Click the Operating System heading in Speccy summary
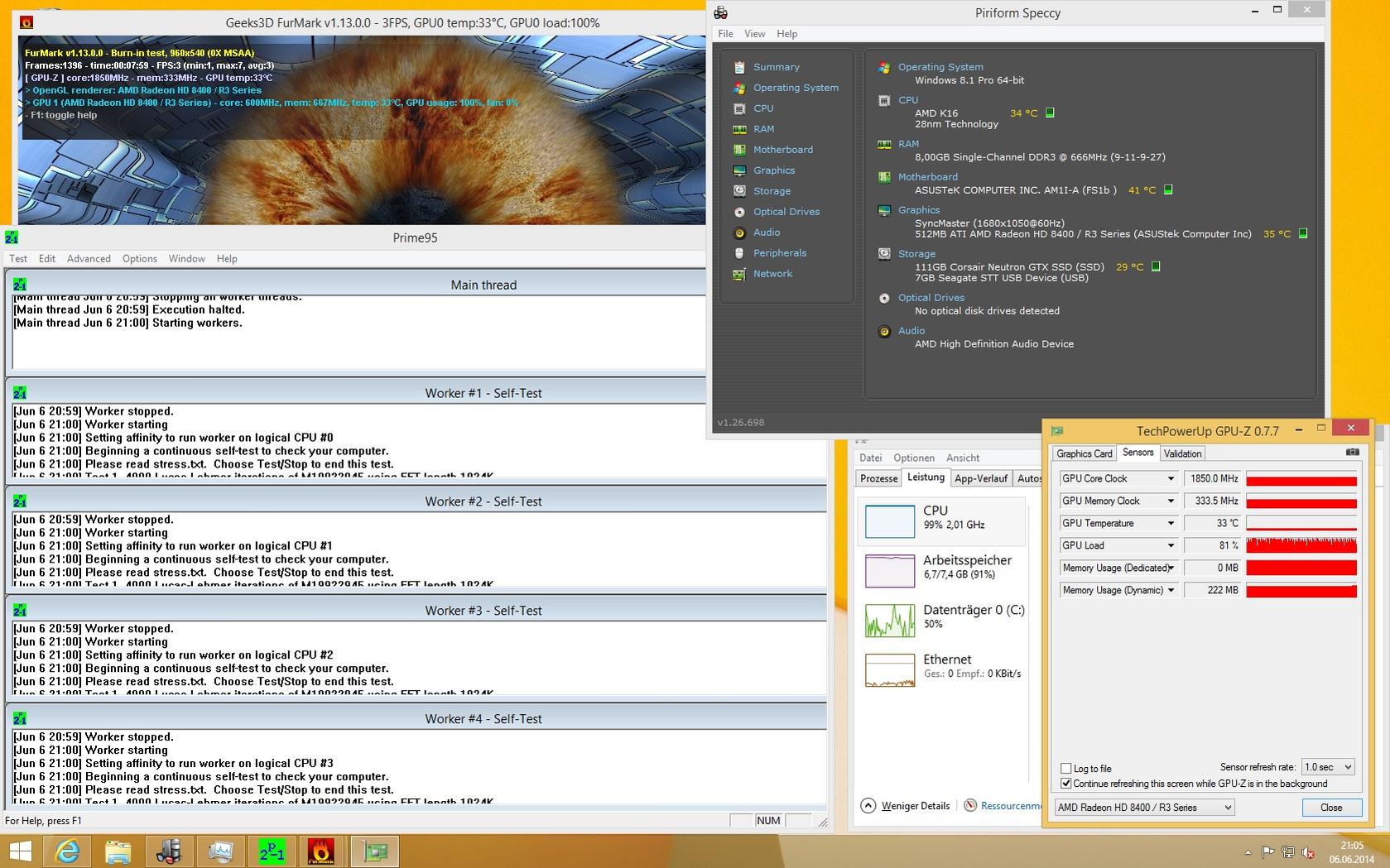This screenshot has width=1390, height=868. [940, 67]
